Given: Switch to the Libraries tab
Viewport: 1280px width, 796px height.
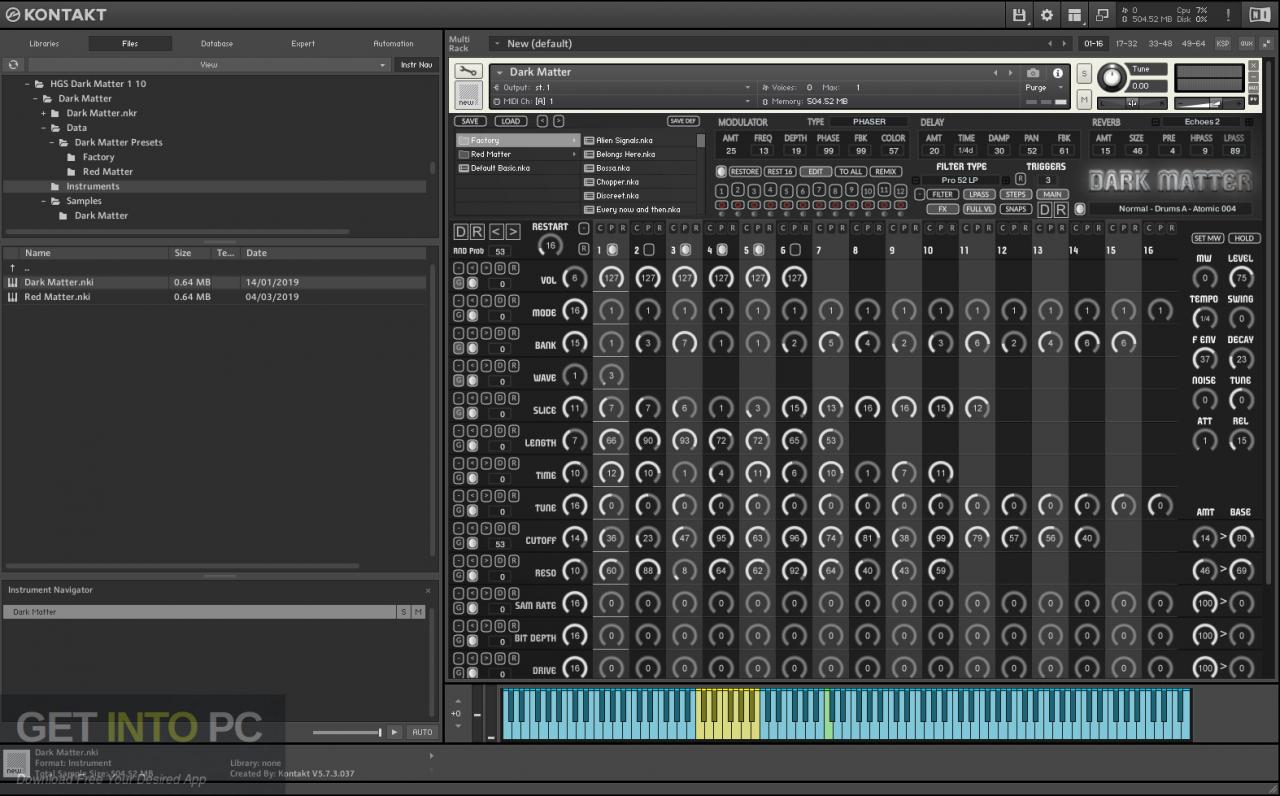Looking at the screenshot, I should coord(44,44).
